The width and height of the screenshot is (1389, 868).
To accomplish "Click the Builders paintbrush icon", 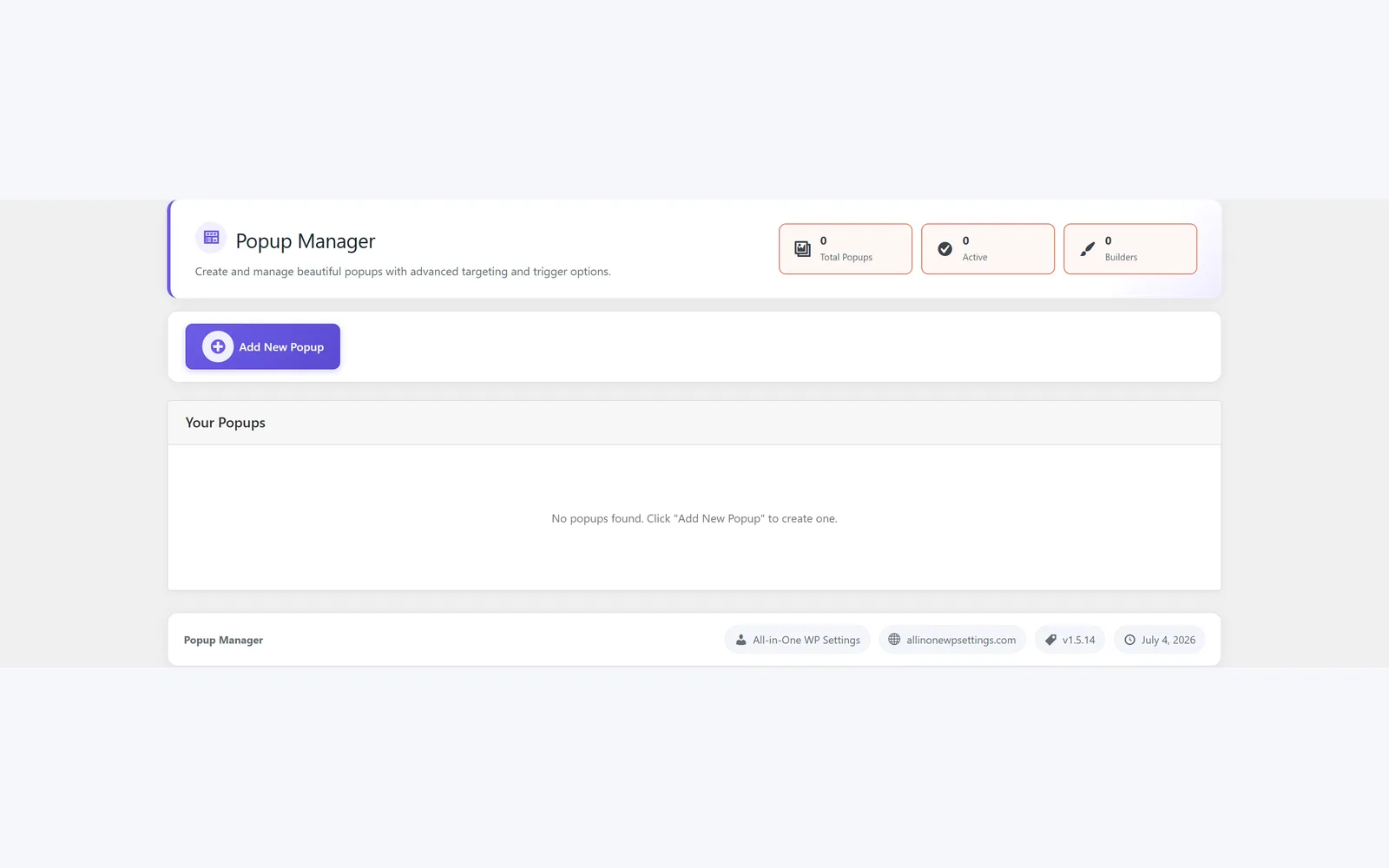I will pos(1088,249).
